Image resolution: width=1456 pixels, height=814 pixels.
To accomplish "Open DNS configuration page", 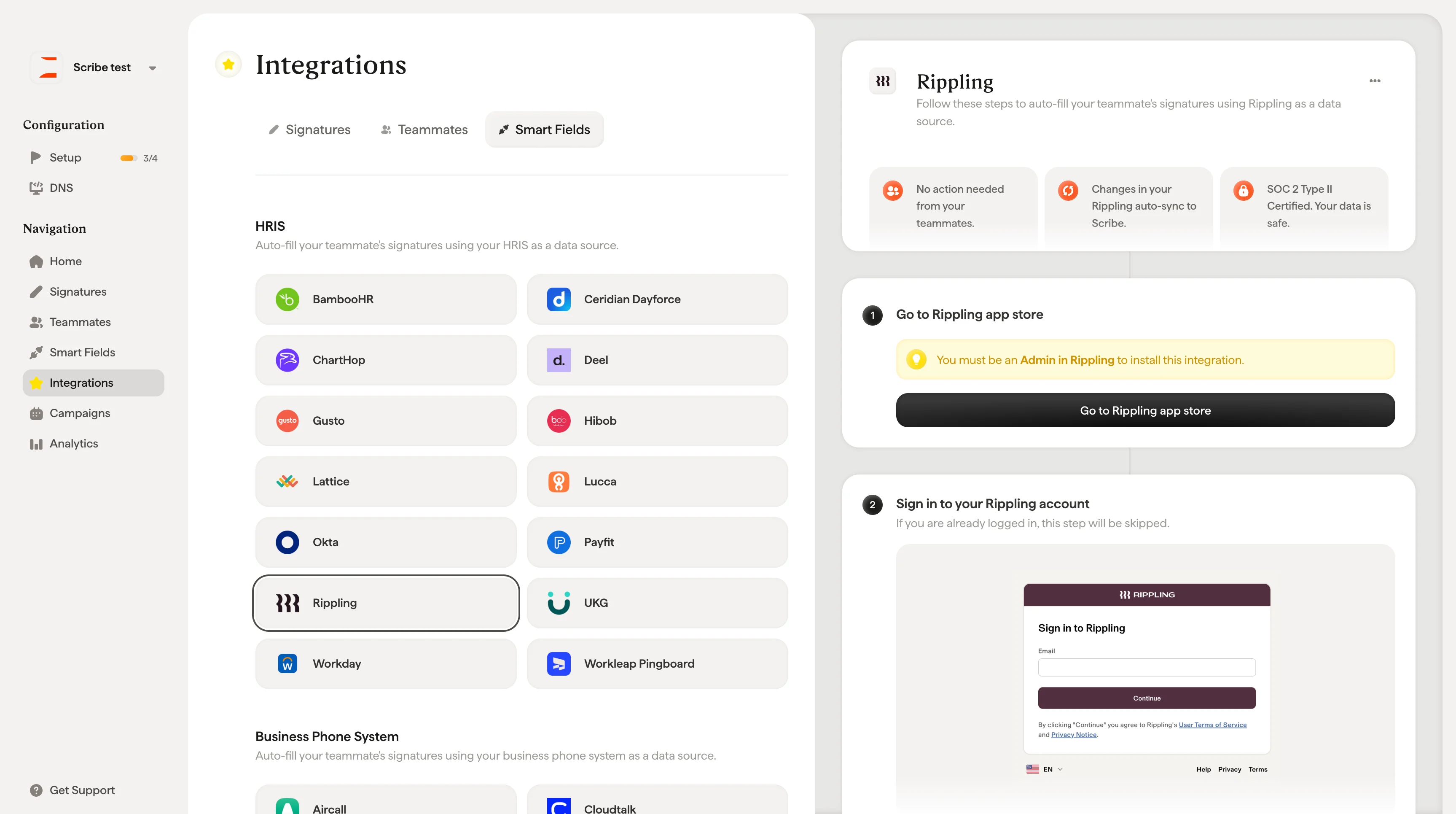I will [93, 188].
